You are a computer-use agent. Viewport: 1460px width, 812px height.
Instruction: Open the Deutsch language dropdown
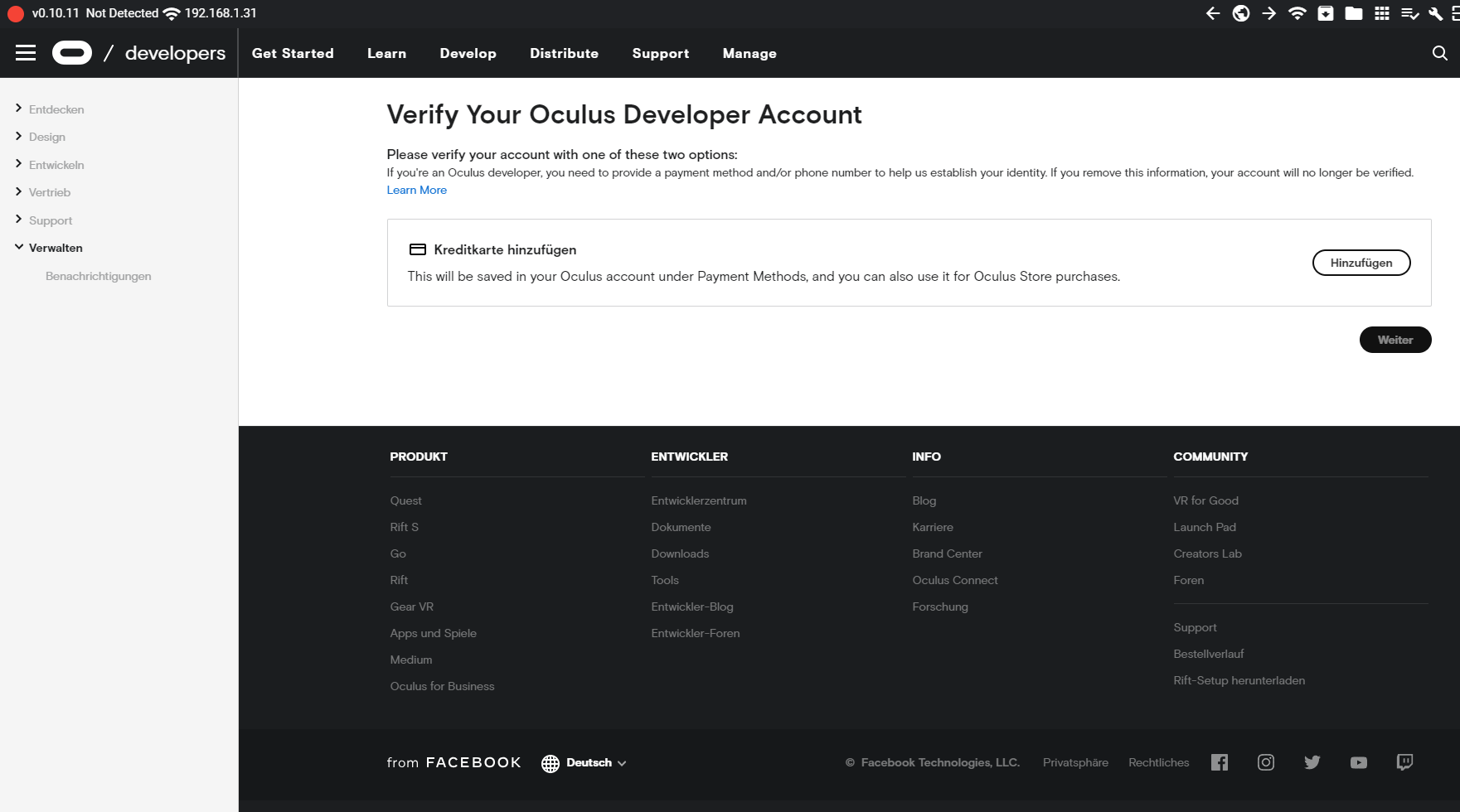pos(584,763)
